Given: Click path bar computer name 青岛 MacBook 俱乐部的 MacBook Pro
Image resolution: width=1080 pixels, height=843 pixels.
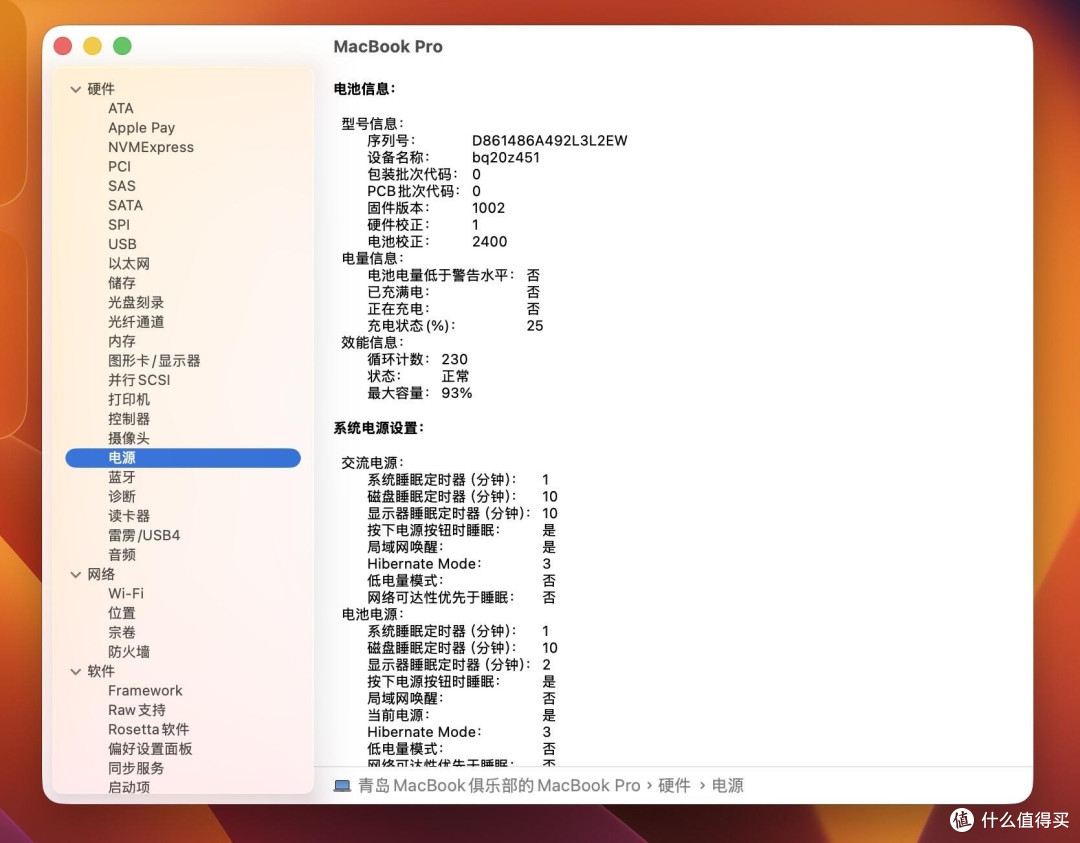Looking at the screenshot, I should [499, 786].
